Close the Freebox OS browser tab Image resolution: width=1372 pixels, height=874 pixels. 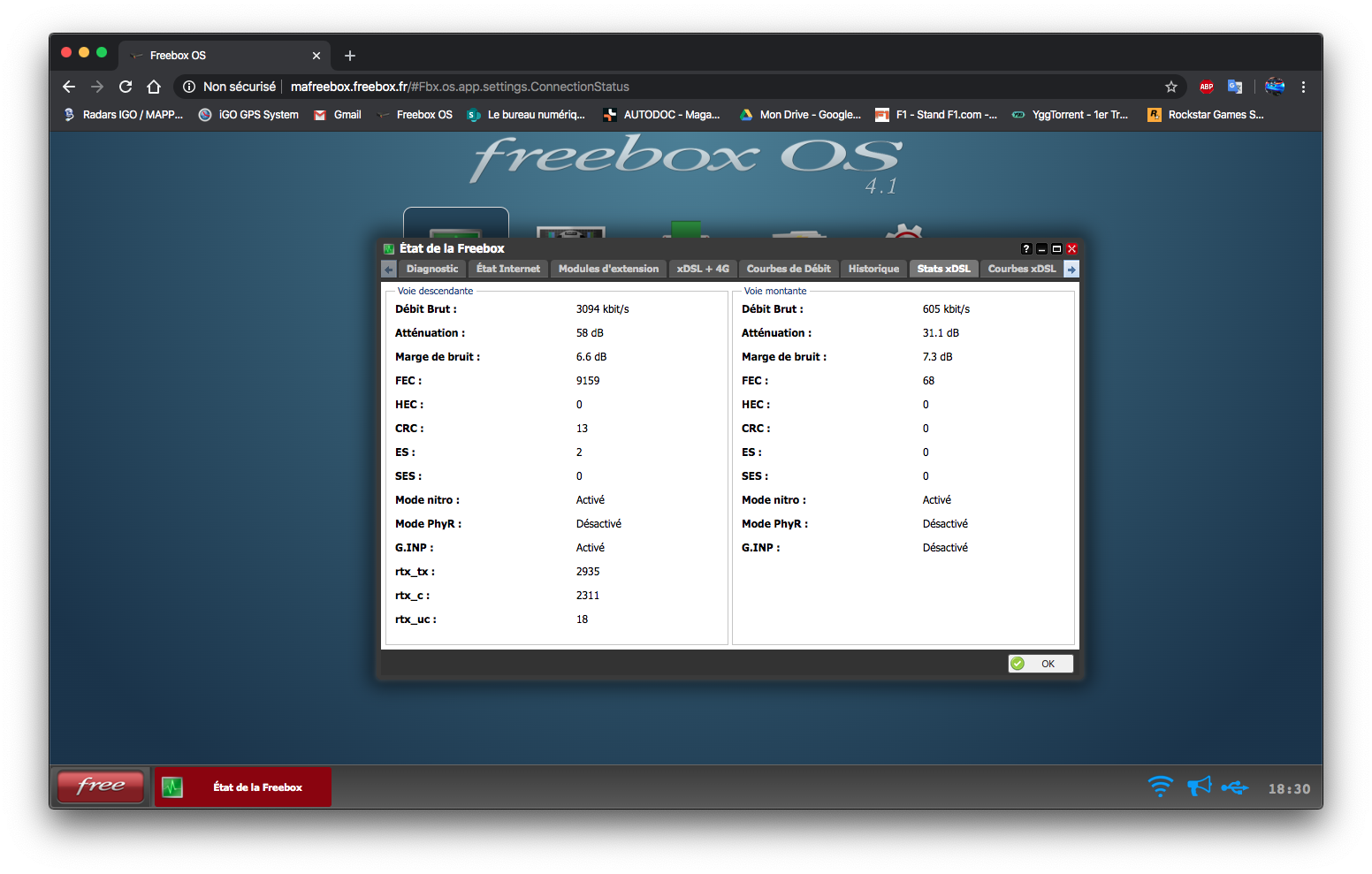(x=316, y=56)
